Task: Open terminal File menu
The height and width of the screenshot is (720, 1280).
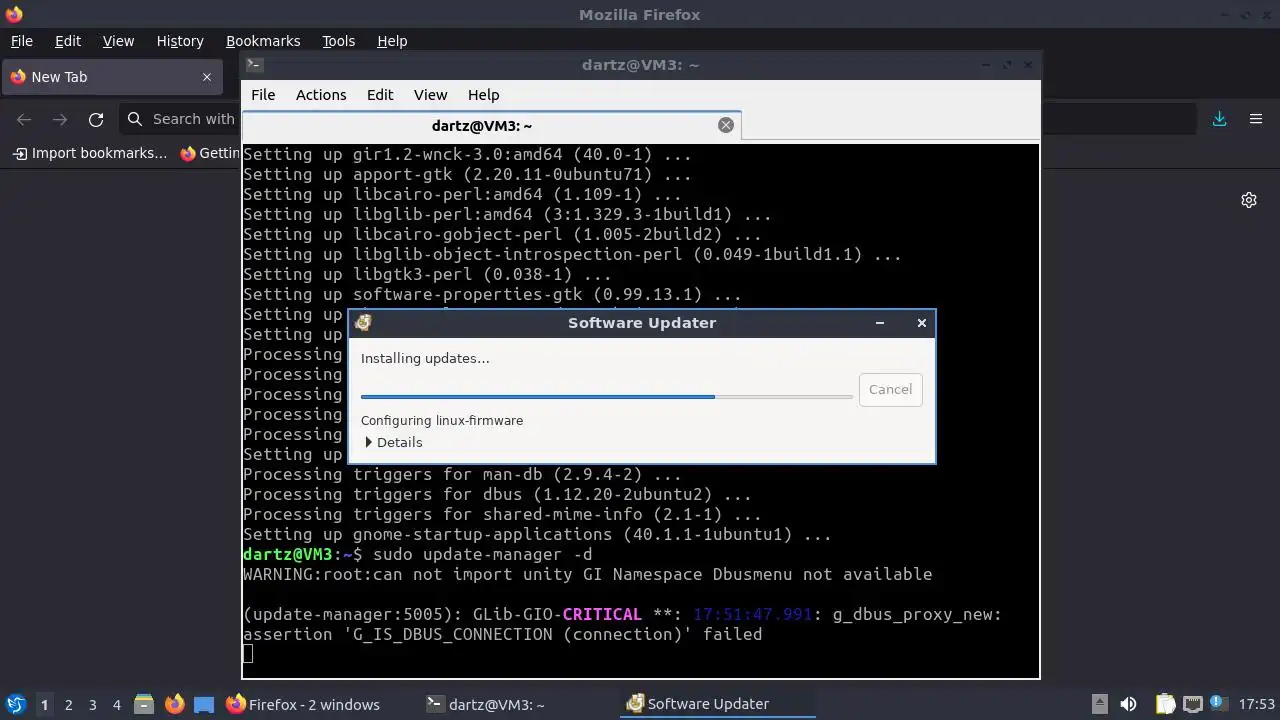Action: tap(263, 95)
